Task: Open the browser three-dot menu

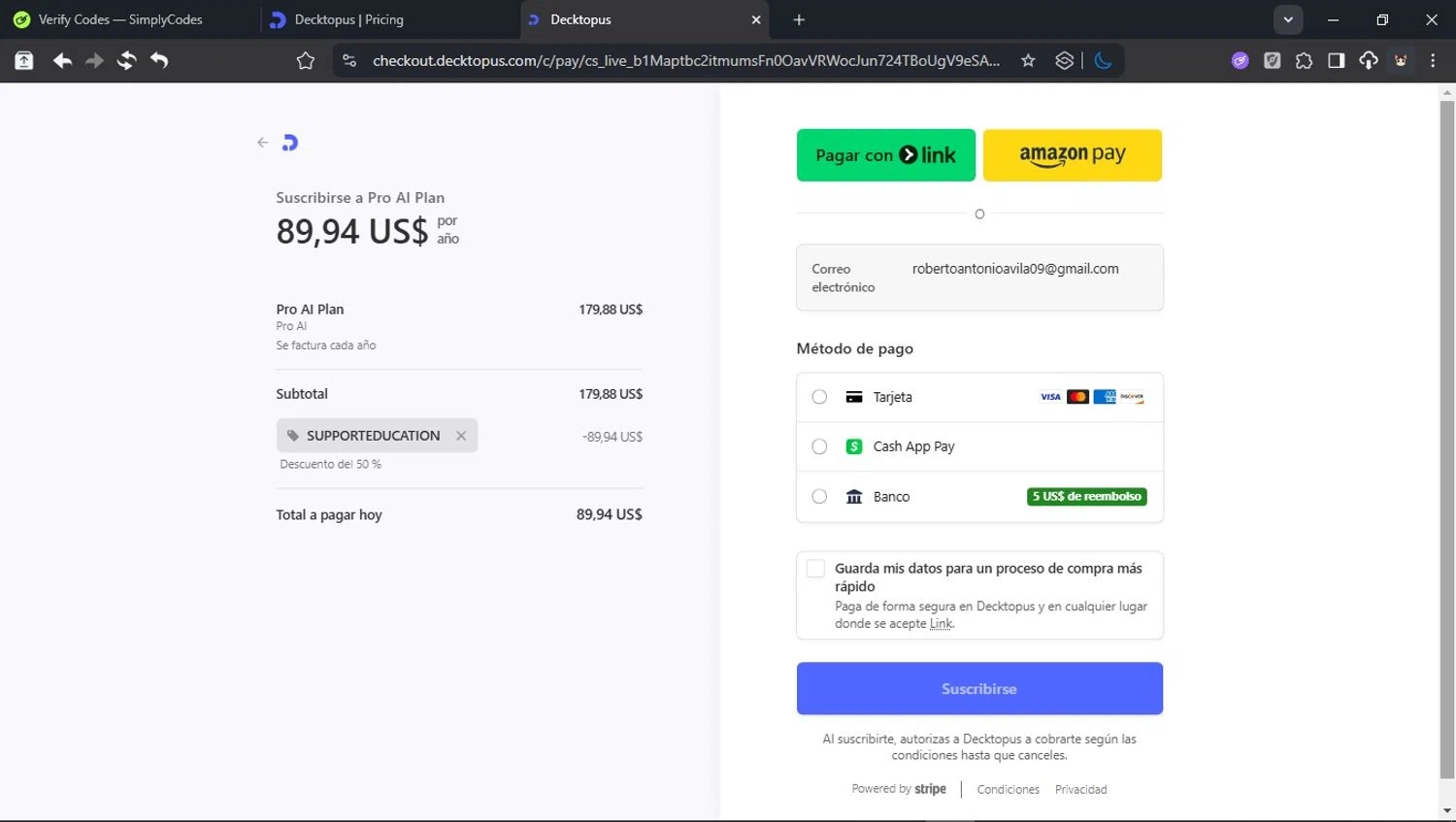Action: tap(1433, 61)
